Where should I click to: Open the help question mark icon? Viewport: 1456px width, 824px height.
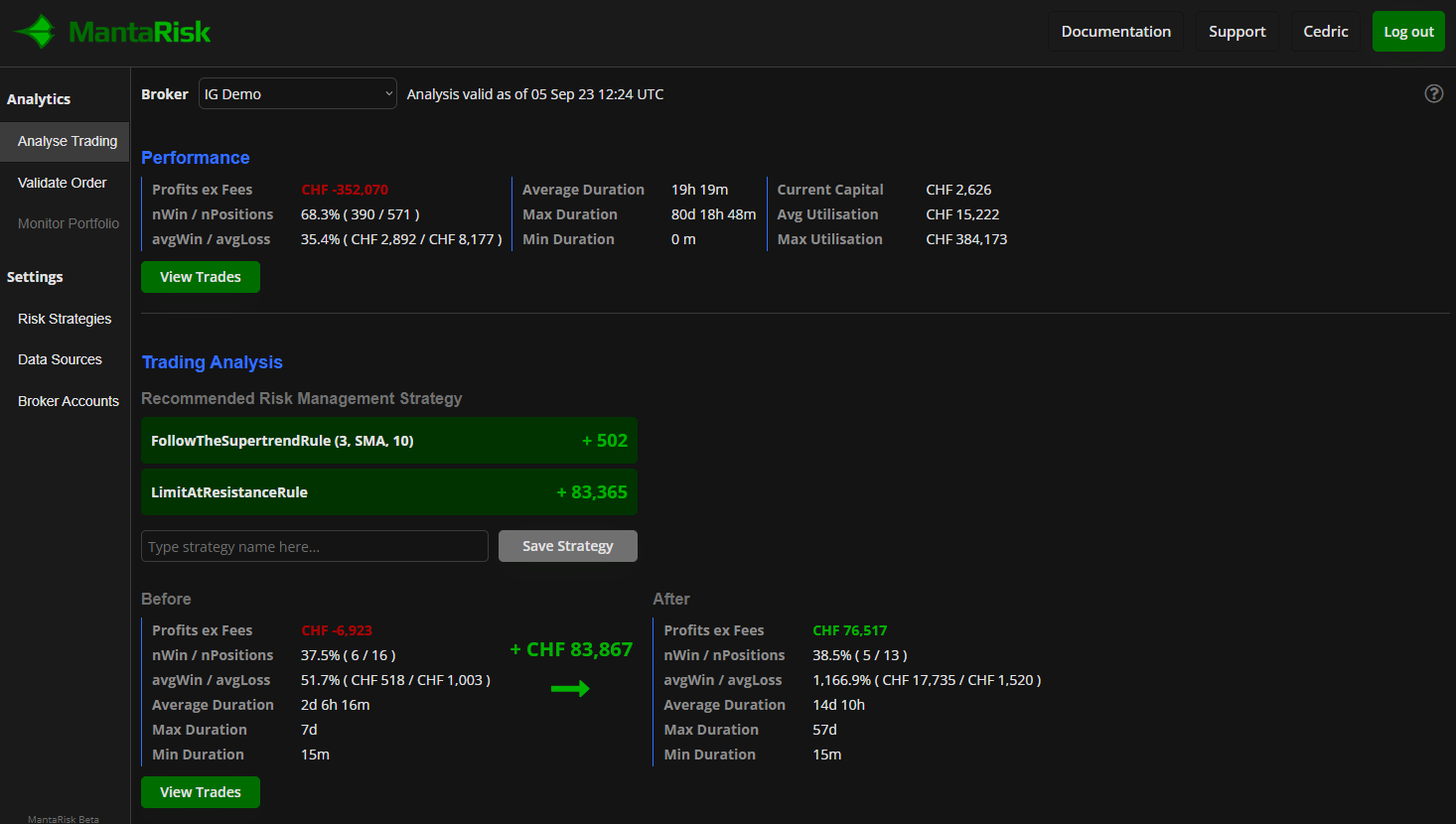[1433, 93]
